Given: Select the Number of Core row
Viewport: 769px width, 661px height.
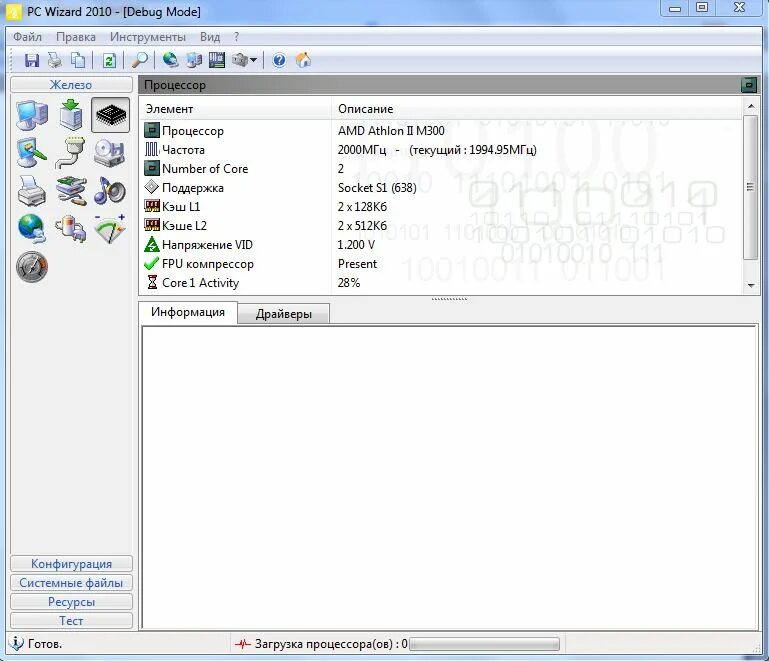Looking at the screenshot, I should [441, 169].
